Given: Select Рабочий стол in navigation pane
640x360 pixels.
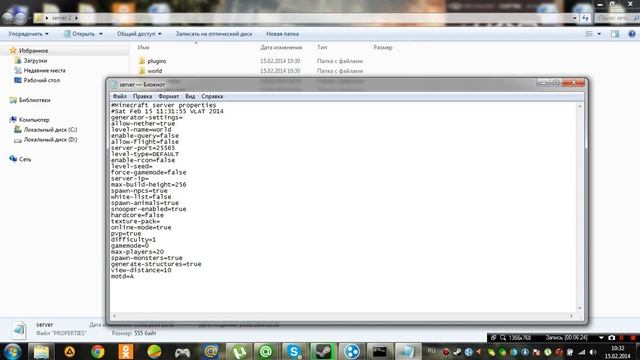Looking at the screenshot, I should pyautogui.click(x=42, y=80).
